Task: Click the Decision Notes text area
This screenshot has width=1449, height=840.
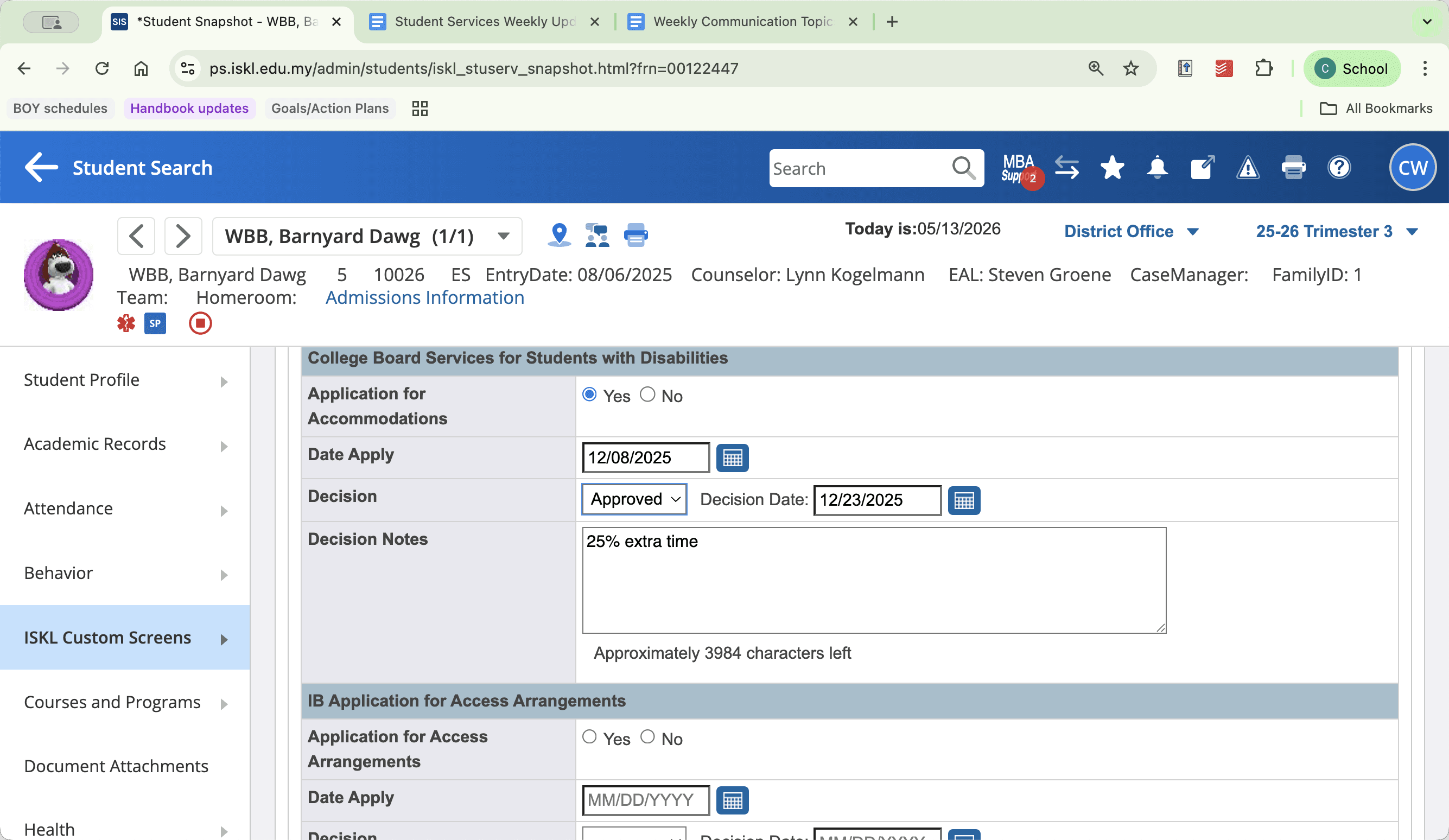Action: click(x=874, y=580)
